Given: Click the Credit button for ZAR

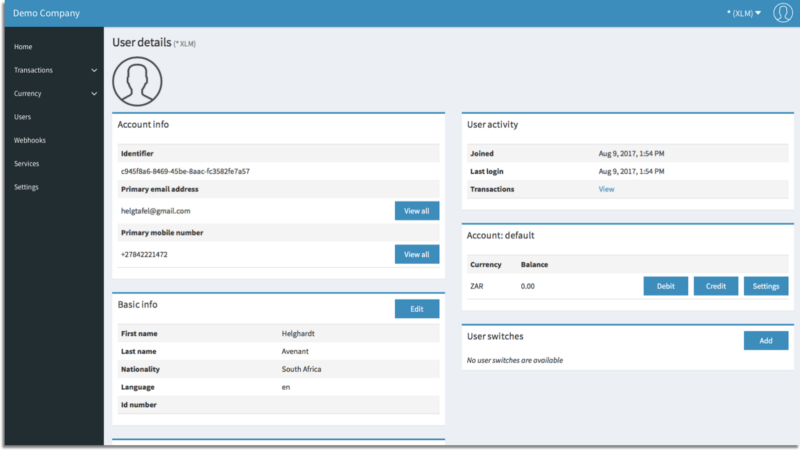Looking at the screenshot, I should click(716, 286).
